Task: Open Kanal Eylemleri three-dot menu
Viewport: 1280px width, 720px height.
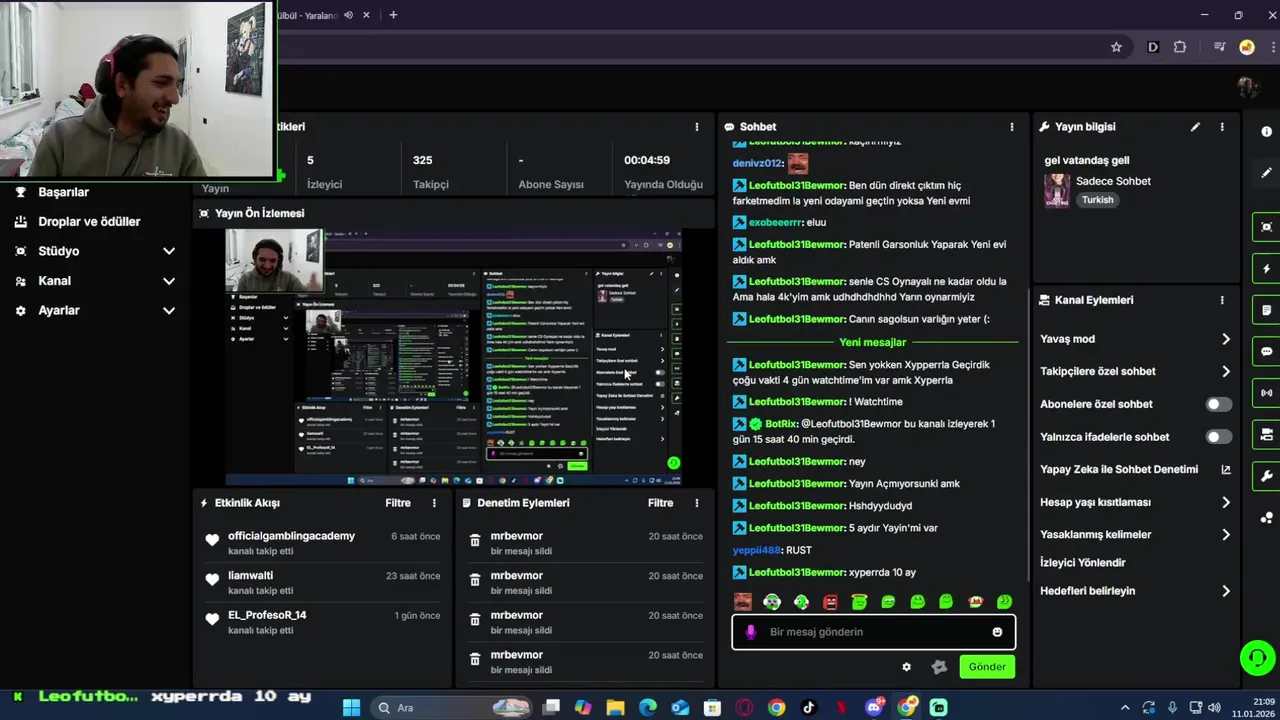Action: pyautogui.click(x=1222, y=300)
